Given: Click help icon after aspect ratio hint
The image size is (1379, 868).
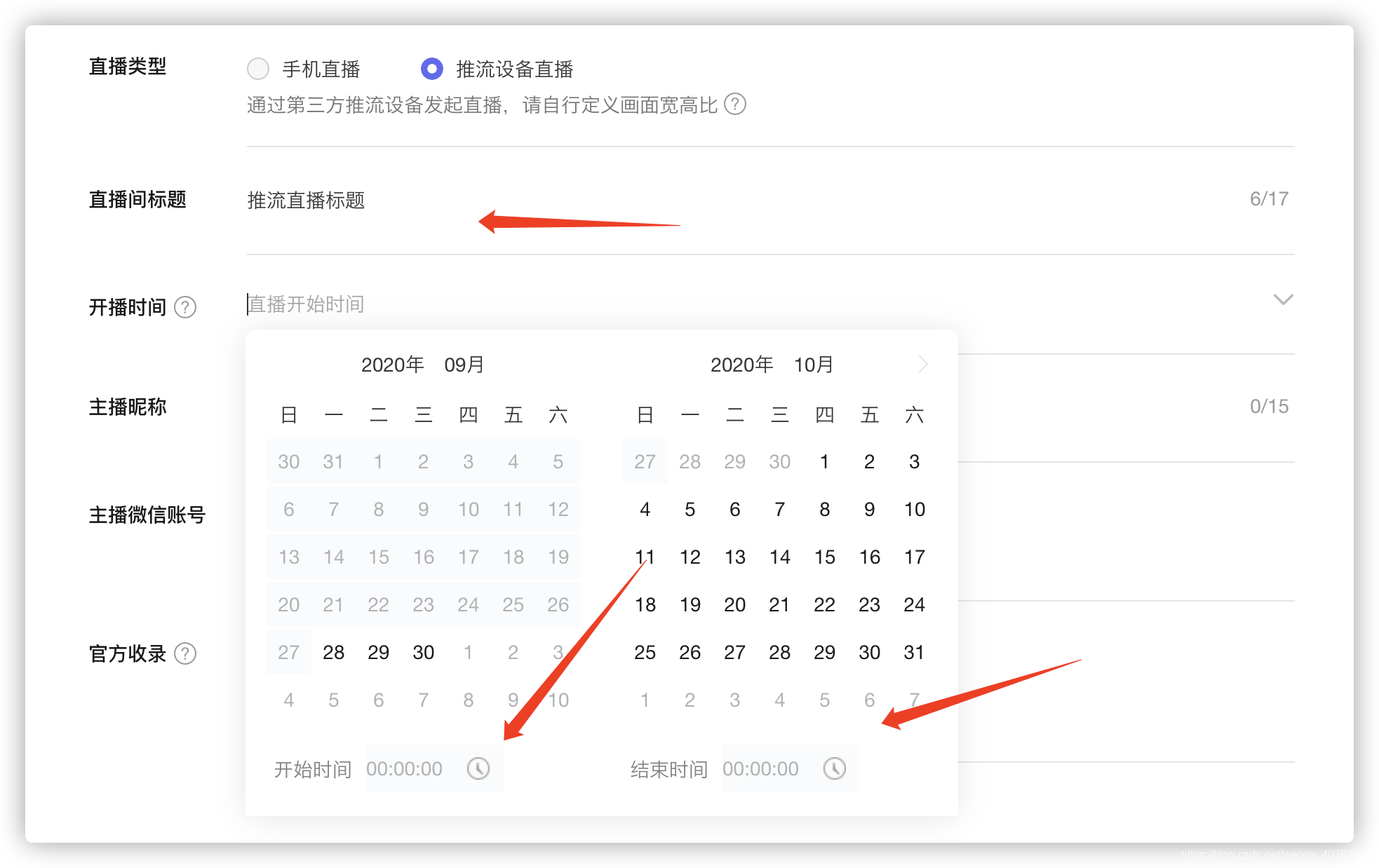Looking at the screenshot, I should (735, 104).
